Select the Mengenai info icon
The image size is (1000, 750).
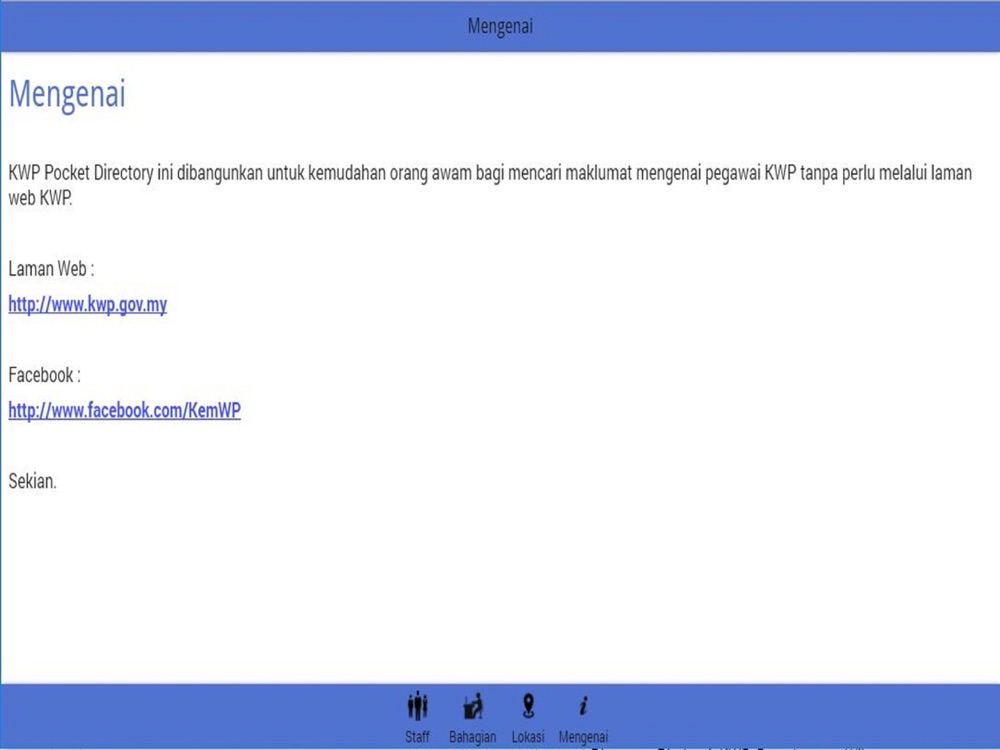583,706
